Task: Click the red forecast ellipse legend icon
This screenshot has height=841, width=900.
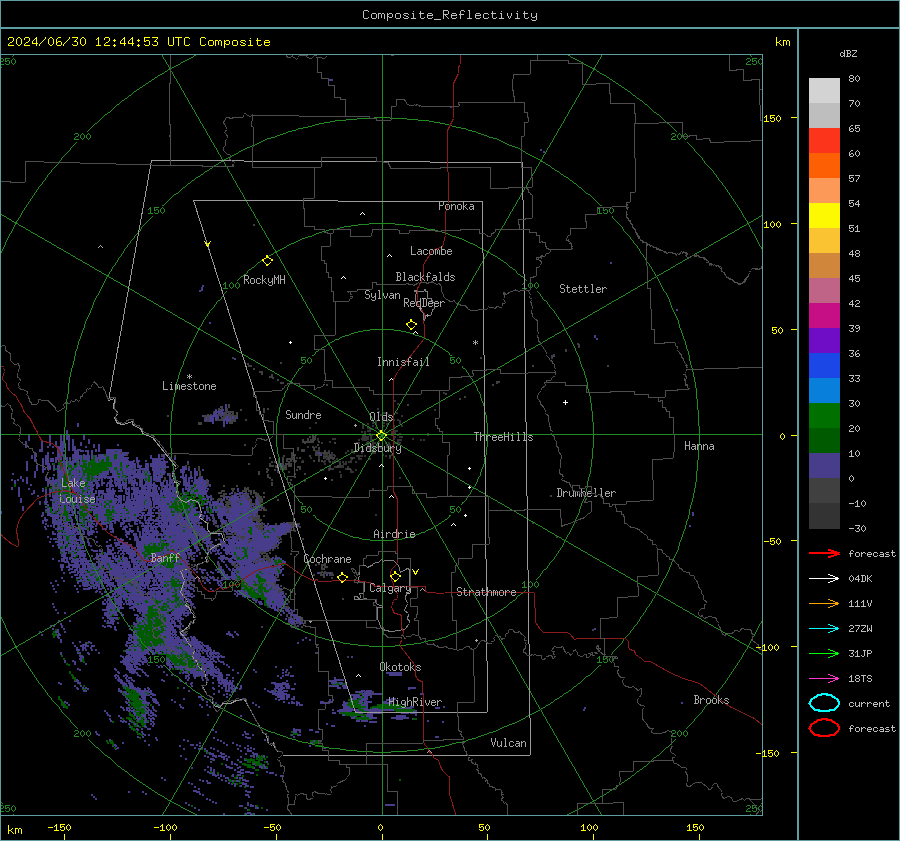Action: point(824,728)
